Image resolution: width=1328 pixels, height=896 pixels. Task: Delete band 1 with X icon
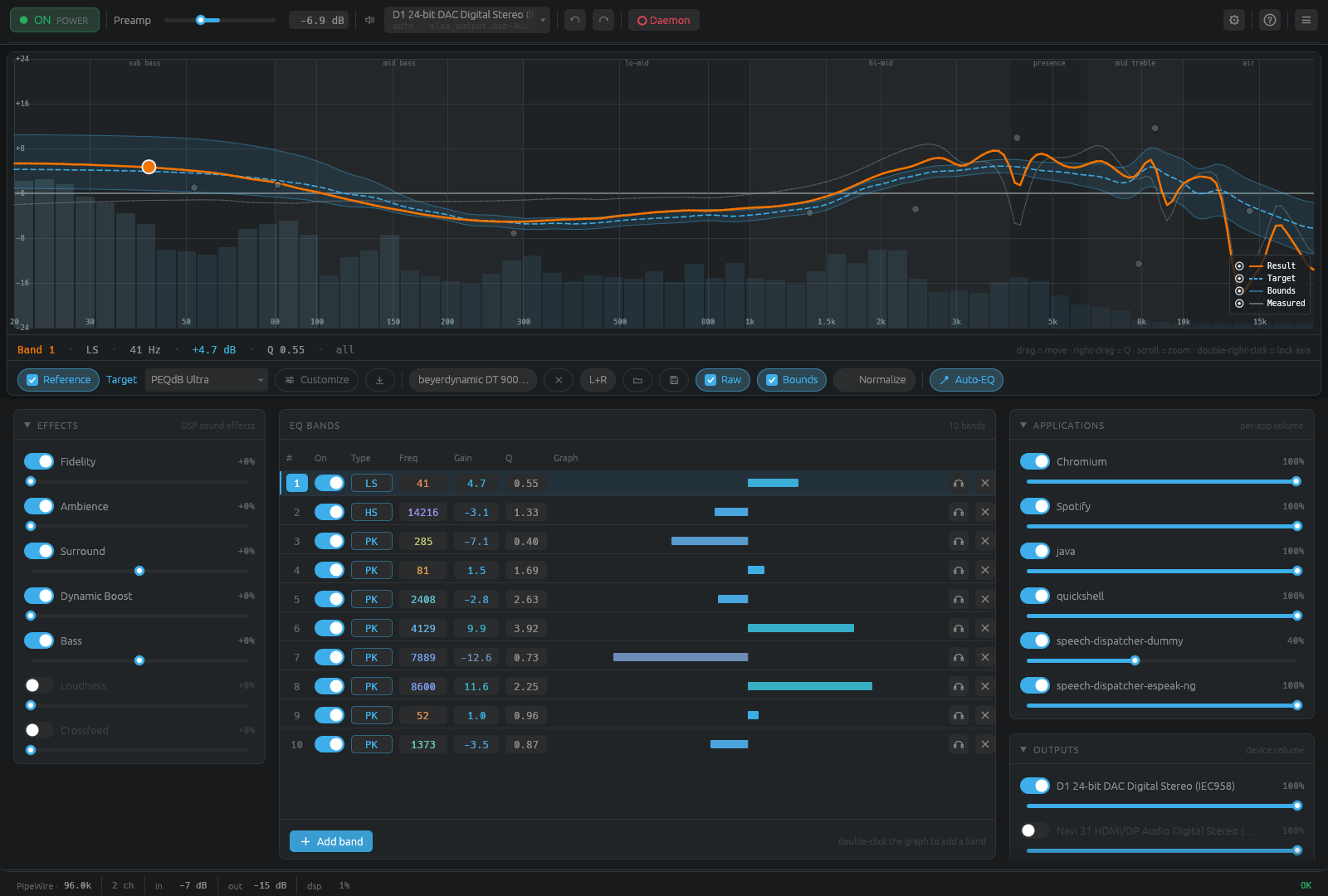click(x=985, y=483)
